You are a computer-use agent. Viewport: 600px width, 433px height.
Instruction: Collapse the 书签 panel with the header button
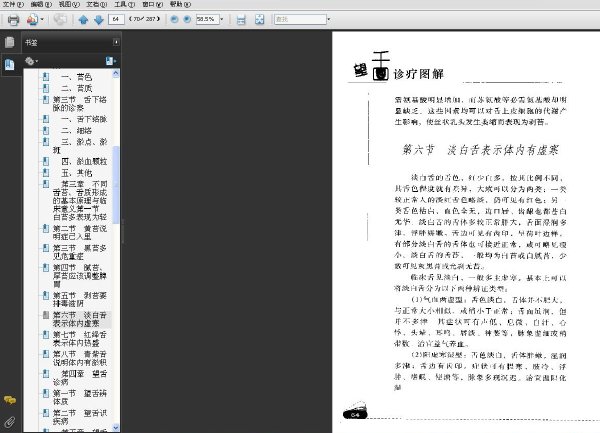pyautogui.click(x=116, y=42)
